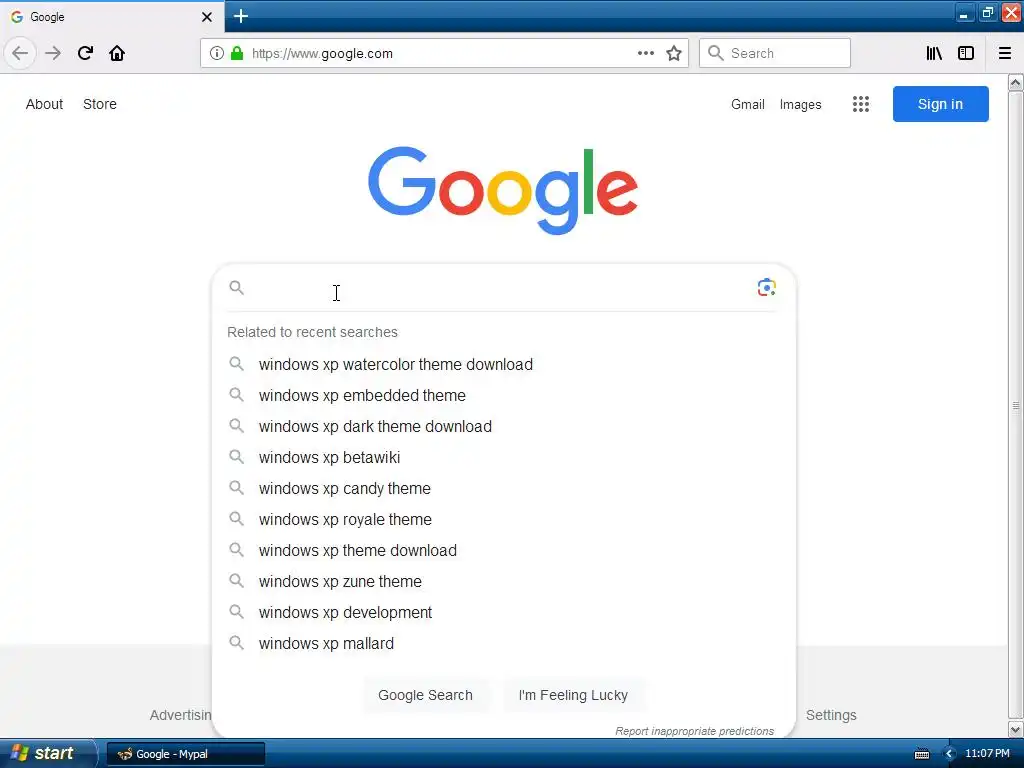Expand hidden tray icons arrow
The height and width of the screenshot is (768, 1024).
click(x=949, y=754)
